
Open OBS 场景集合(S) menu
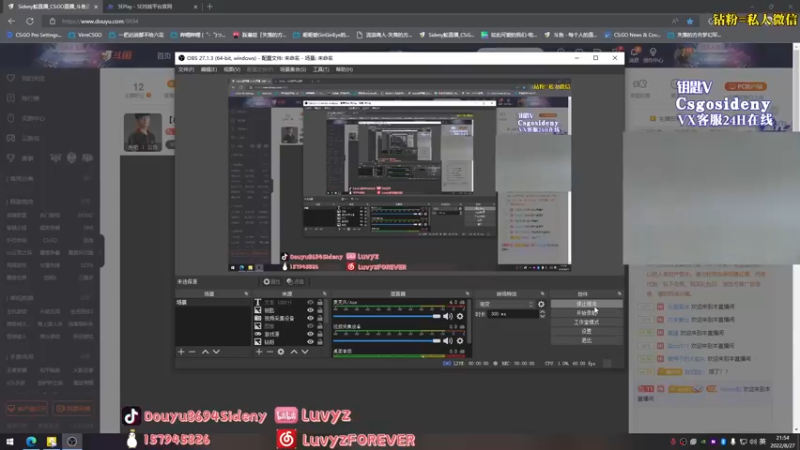[293, 69]
